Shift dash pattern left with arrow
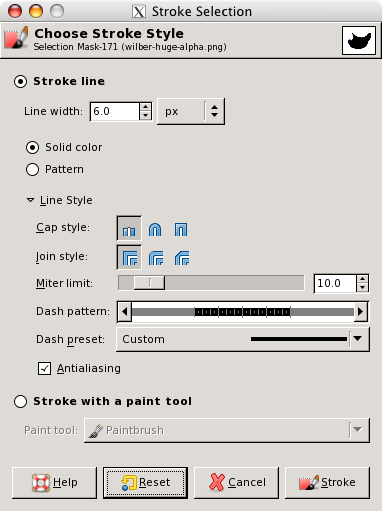 (x=125, y=312)
